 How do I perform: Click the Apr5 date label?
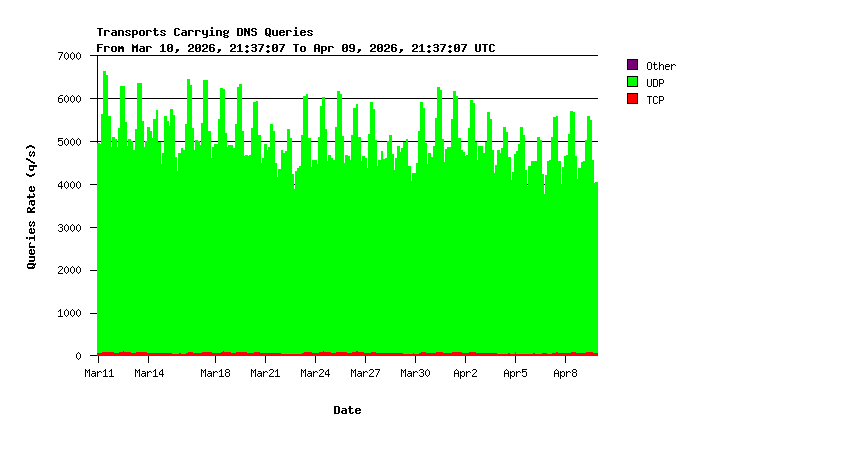[x=515, y=373]
